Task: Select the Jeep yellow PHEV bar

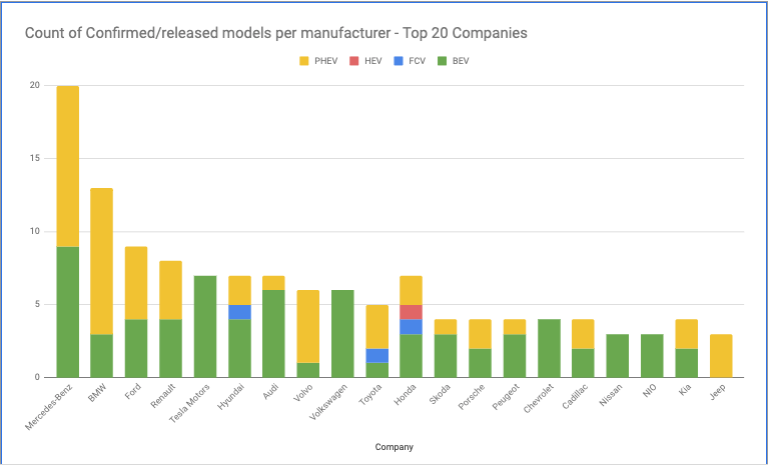Action: [720, 356]
